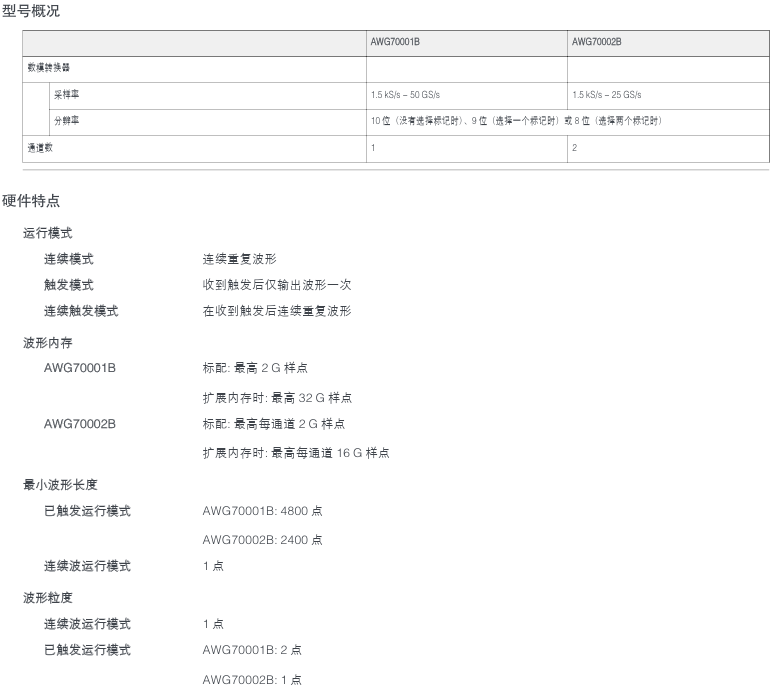Select the AWG70002B table column header
Viewport: 774px width, 689px height.
tap(596, 42)
